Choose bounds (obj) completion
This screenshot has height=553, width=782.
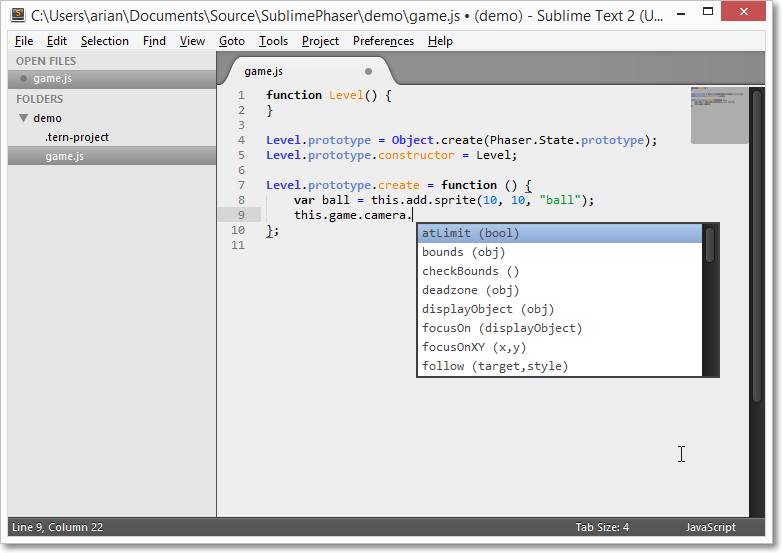point(560,252)
